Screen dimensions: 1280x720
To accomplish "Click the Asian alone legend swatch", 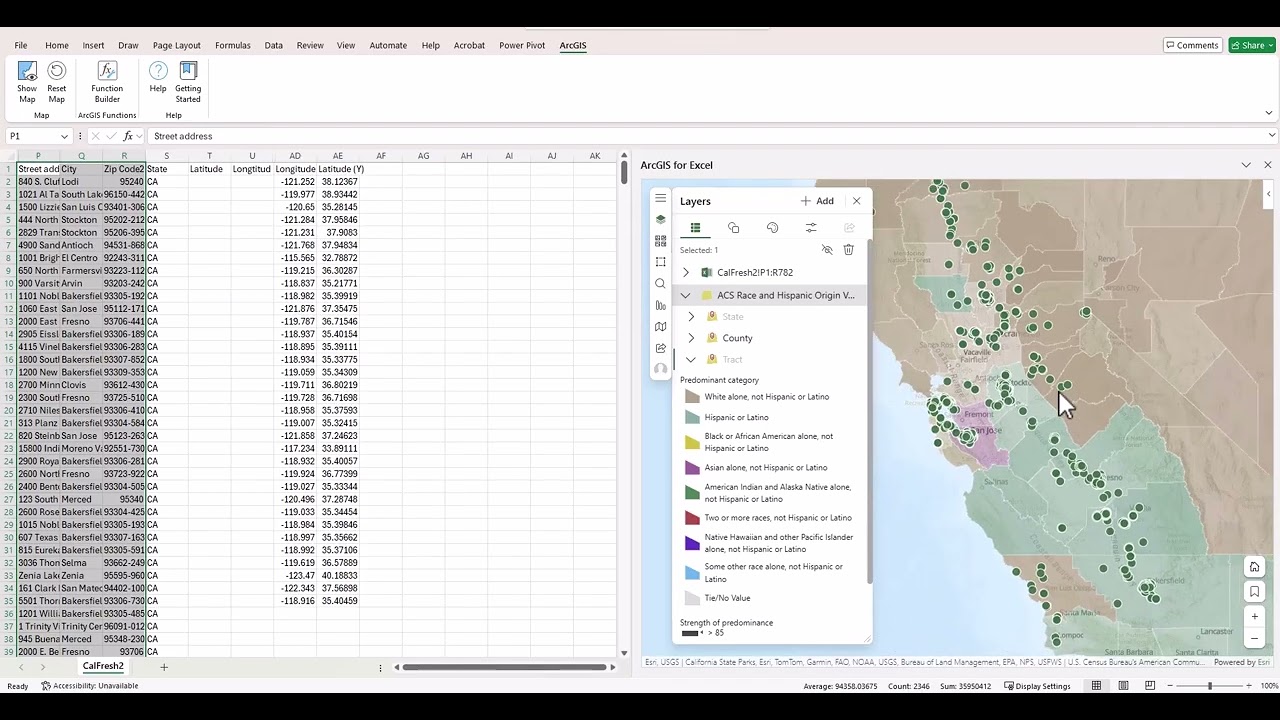I will click(692, 467).
